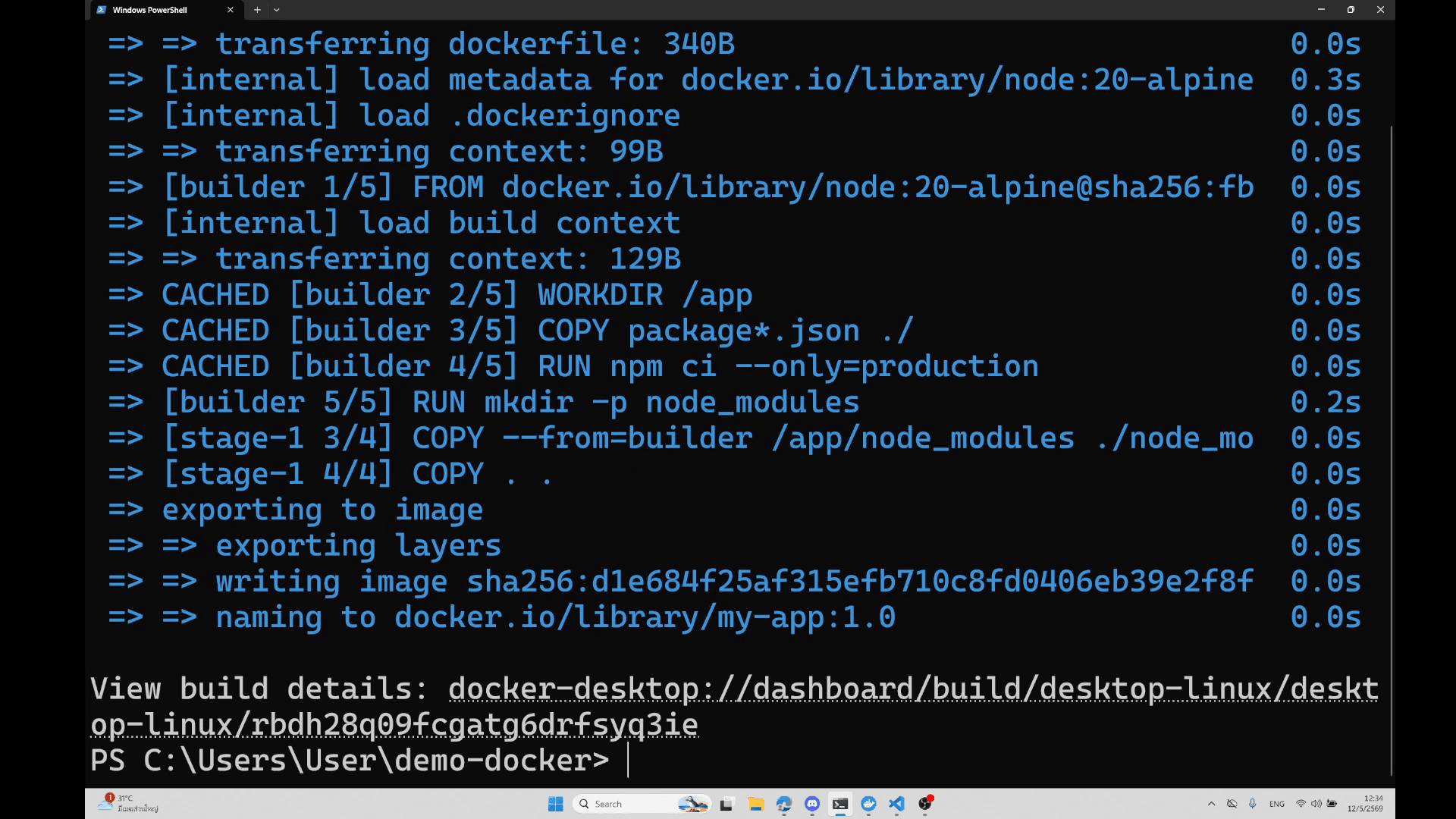Open OBS Studio from taskbar
Screen dimensions: 1456x819
pyautogui.click(x=925, y=804)
